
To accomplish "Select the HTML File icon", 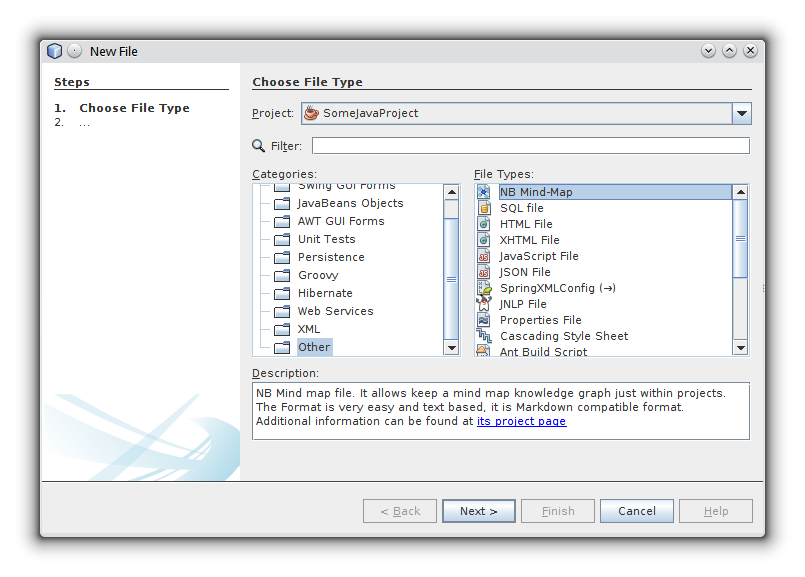I will pos(484,224).
